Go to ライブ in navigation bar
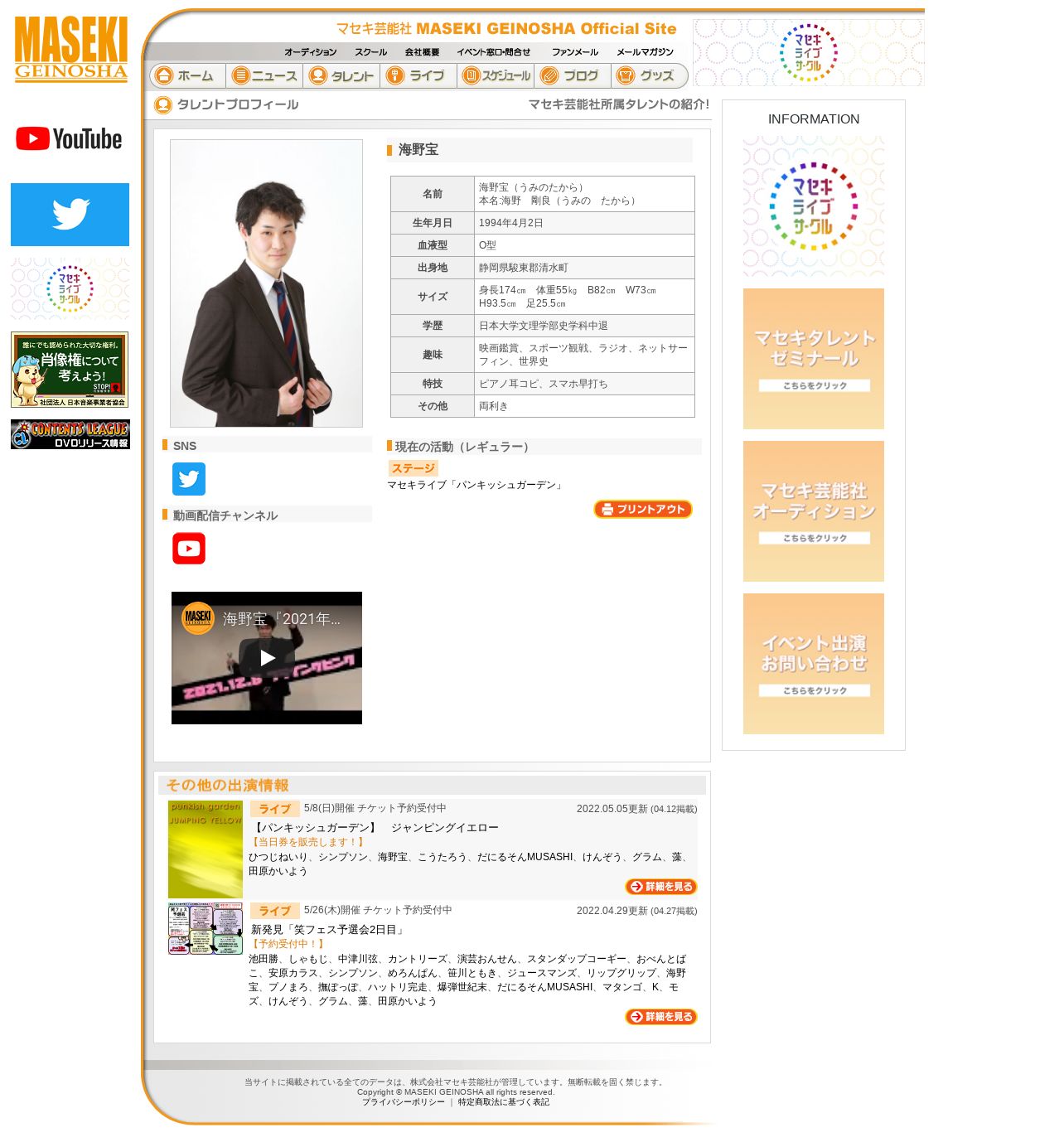Viewport: 1064px width, 1142px height. pos(418,75)
